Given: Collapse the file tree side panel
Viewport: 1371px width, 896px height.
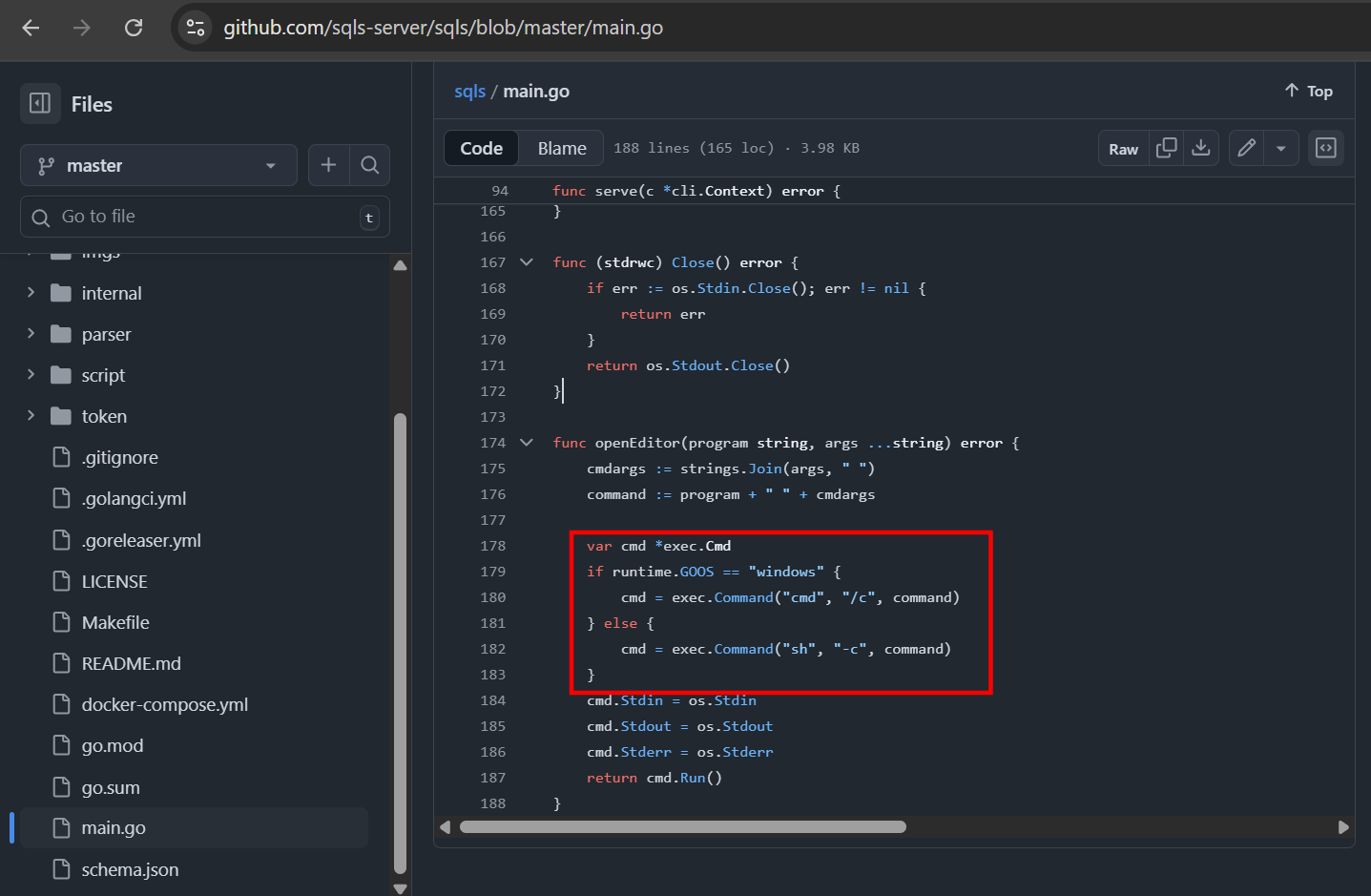Looking at the screenshot, I should pos(39,103).
